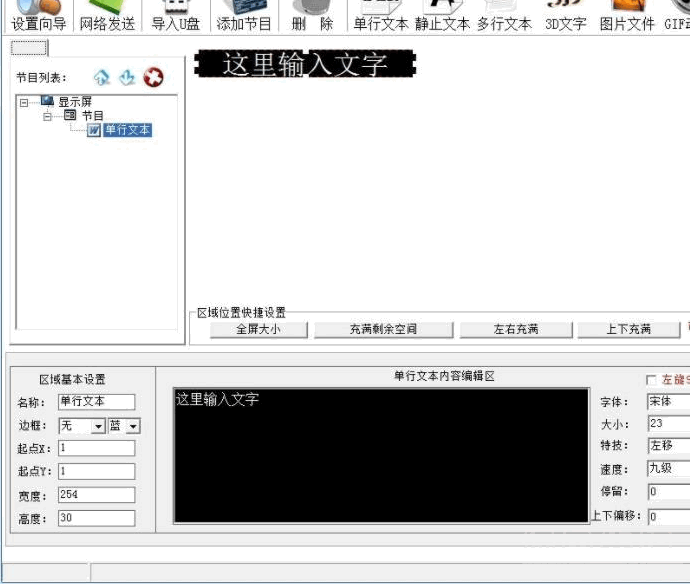This screenshot has width=691, height=585.
Task: Open the 设置向导 setup wizard
Action: pos(39,16)
